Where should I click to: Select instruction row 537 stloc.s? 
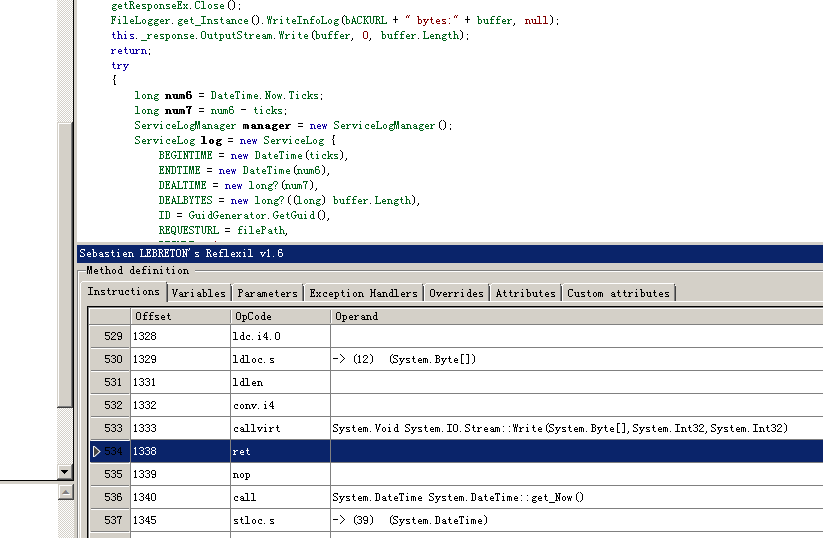[456, 521]
